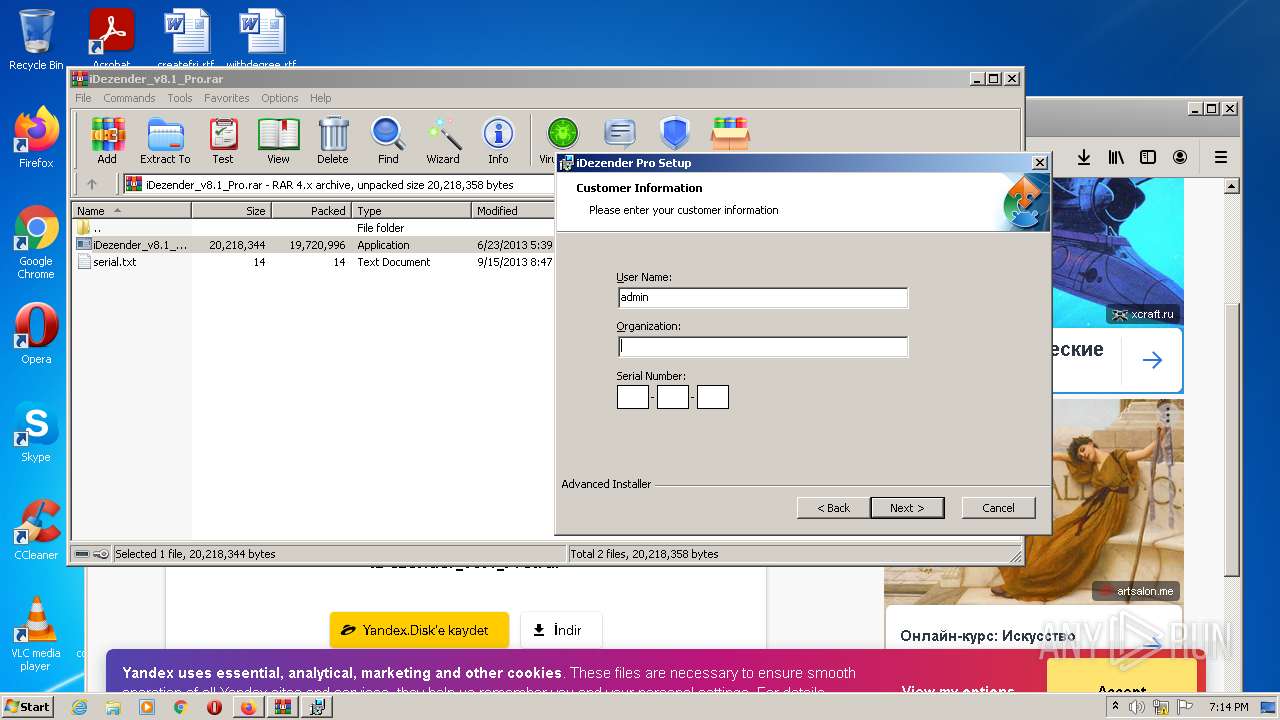Open the Help menu in WinRAR
1280x720 pixels.
[320, 98]
